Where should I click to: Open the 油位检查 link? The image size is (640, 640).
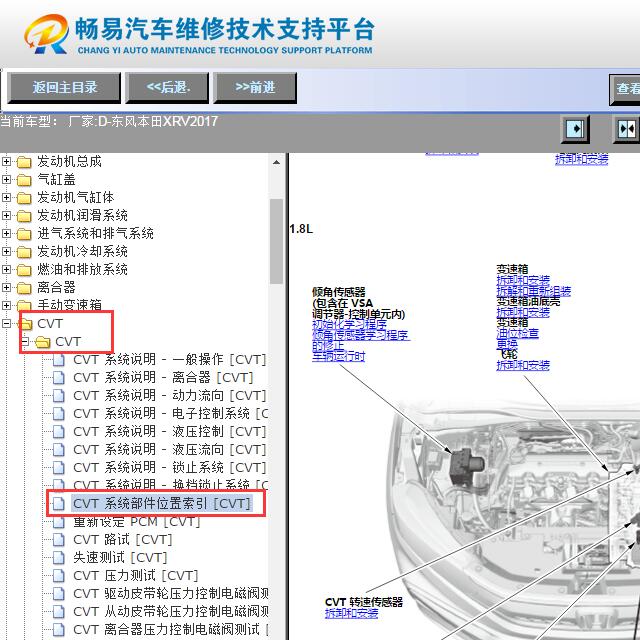518,333
